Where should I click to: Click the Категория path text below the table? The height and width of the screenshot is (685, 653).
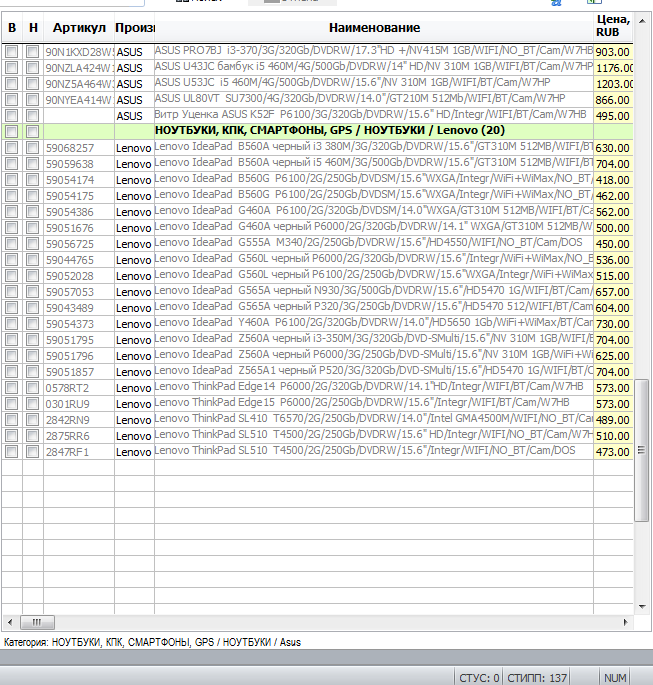(152, 642)
